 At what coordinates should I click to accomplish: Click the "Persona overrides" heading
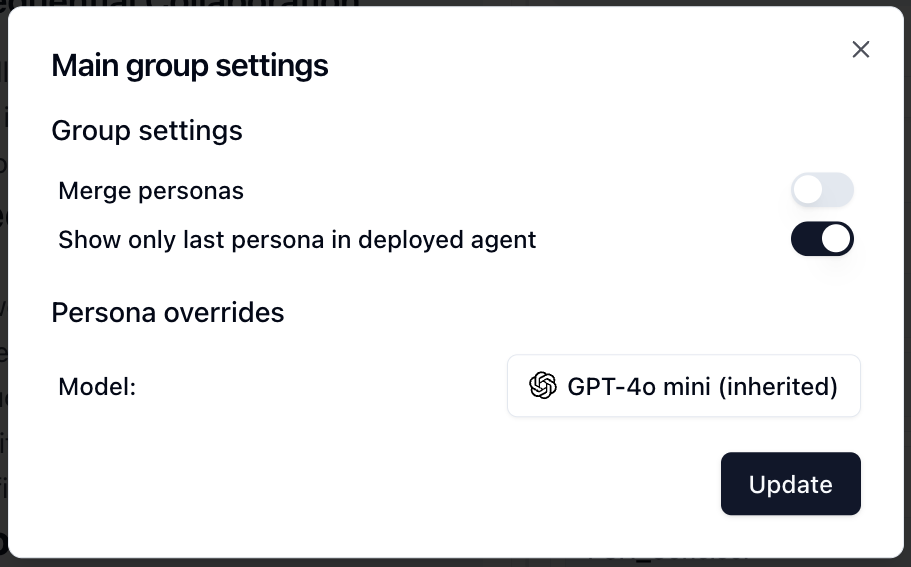168,313
